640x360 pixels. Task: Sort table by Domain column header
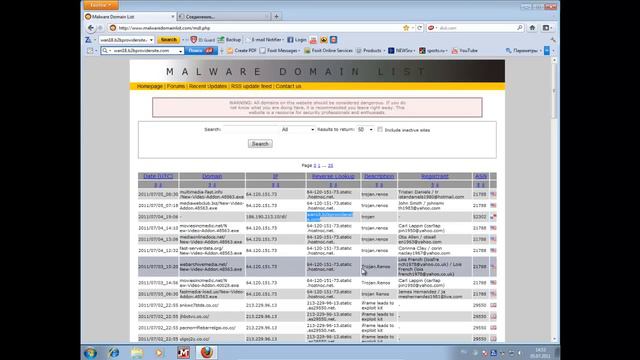click(212, 176)
